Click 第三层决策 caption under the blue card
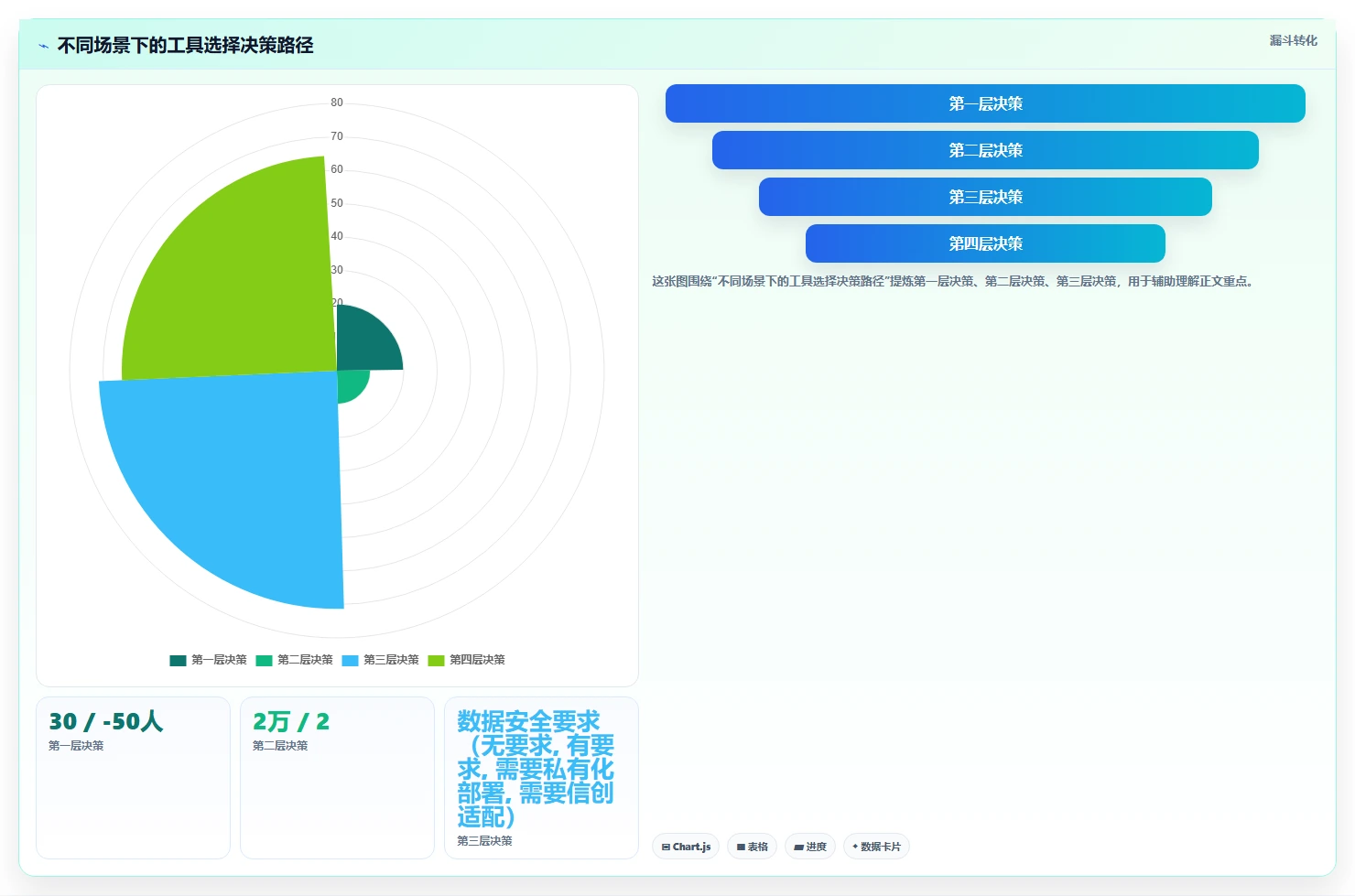The image size is (1355, 896). point(484,841)
